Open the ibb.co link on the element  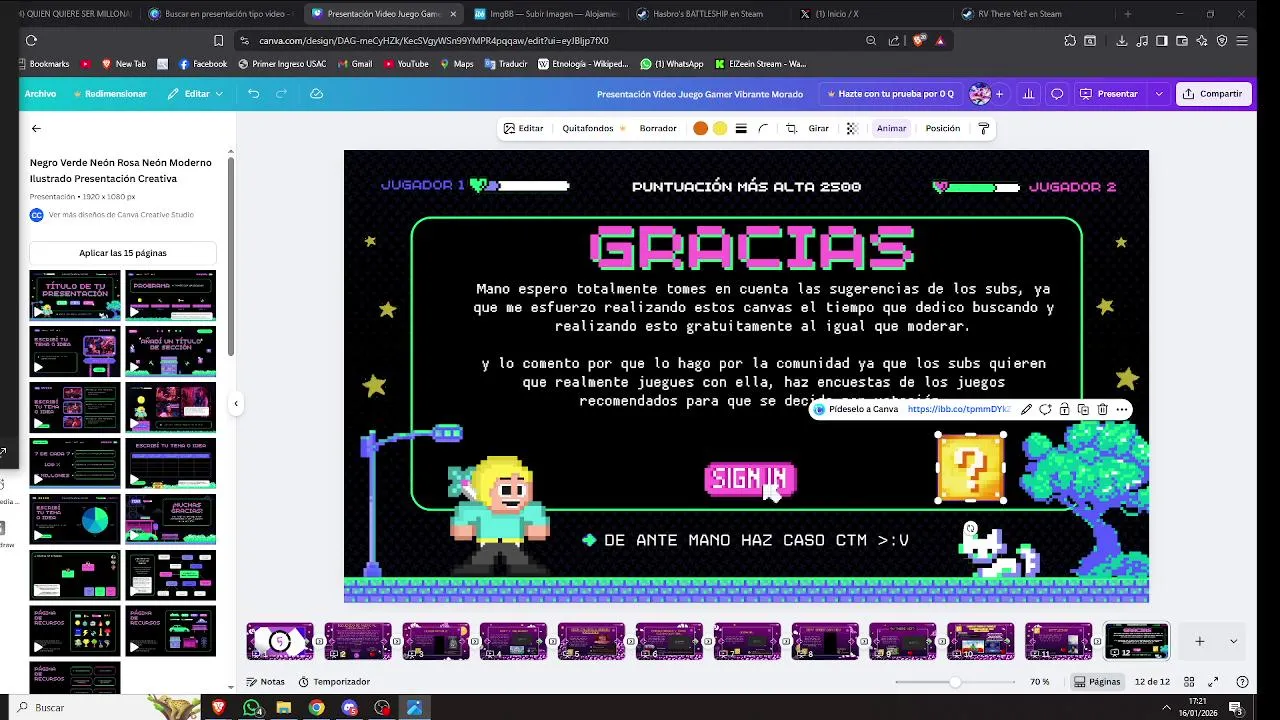(958, 409)
